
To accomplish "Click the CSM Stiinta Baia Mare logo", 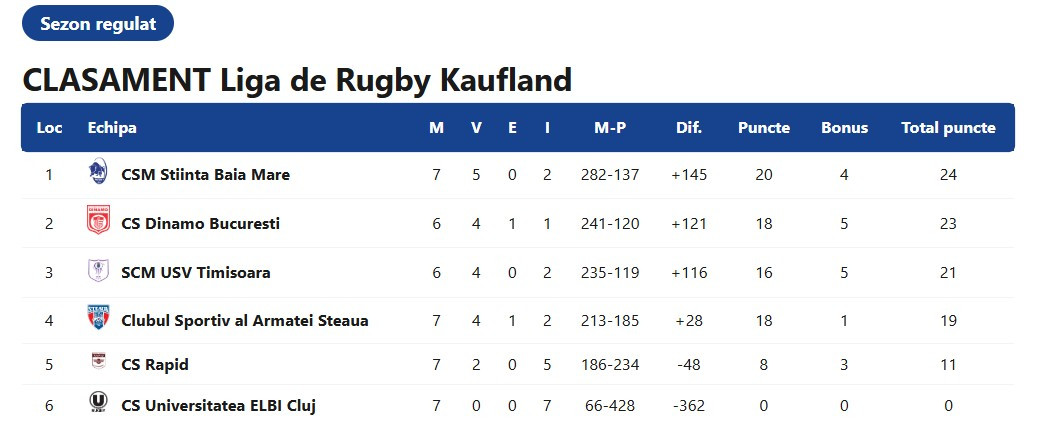I will 98,173.
